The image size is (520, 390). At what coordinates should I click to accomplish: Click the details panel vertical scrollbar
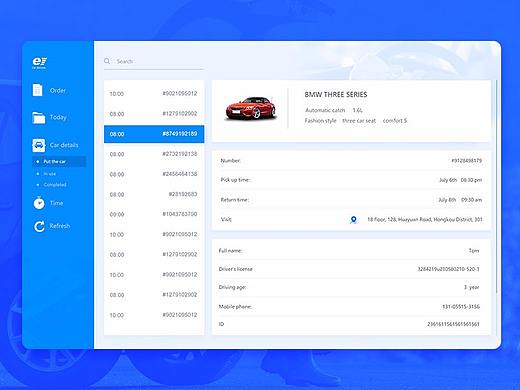coord(496,187)
